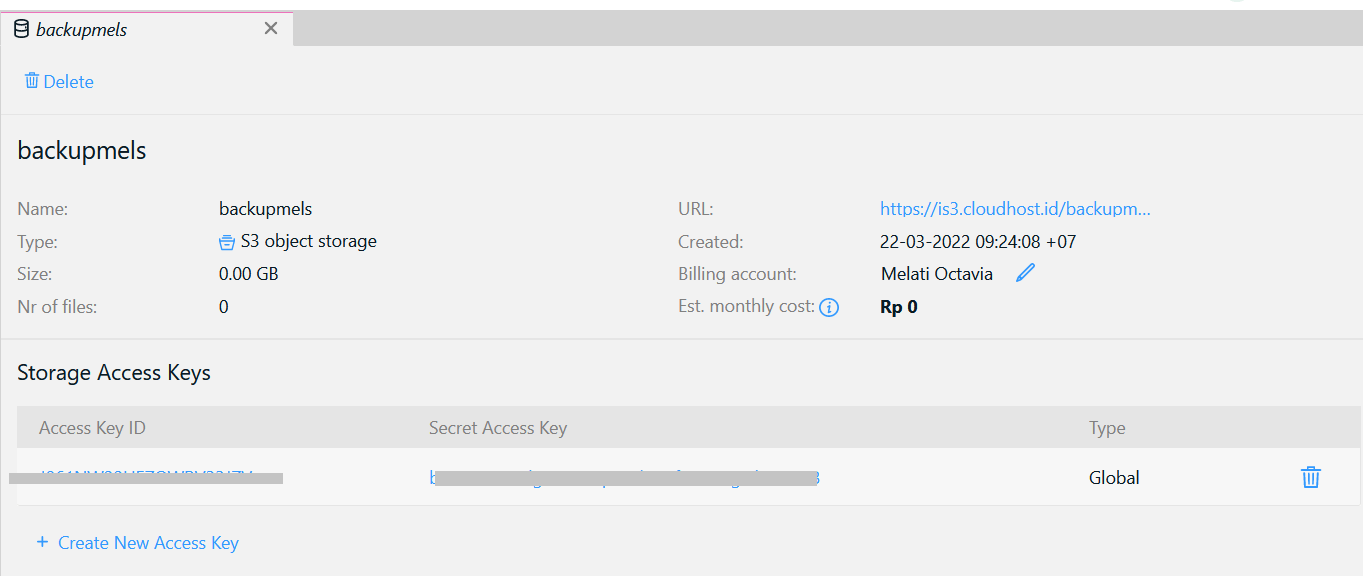The image size is (1363, 576).
Task: Click the plus icon for new access key
Action: 42,542
